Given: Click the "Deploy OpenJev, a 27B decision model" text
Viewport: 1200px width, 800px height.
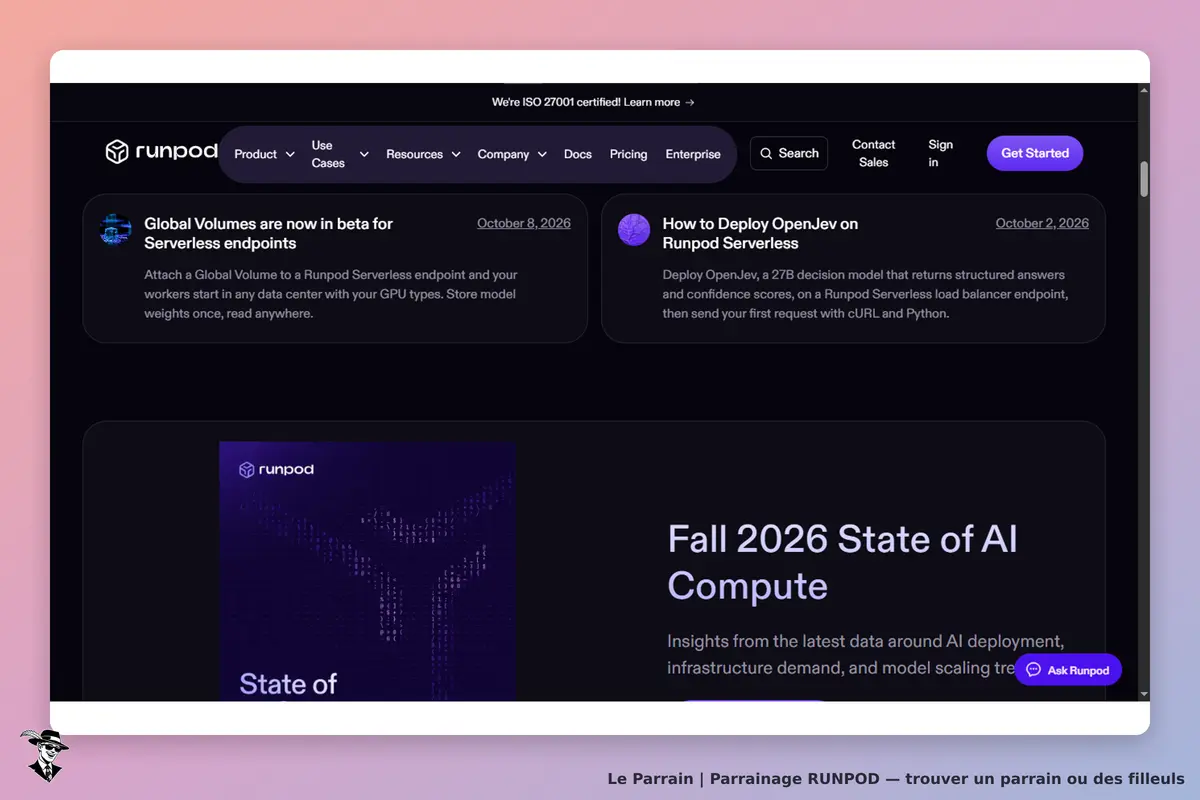Looking at the screenshot, I should click(x=866, y=294).
